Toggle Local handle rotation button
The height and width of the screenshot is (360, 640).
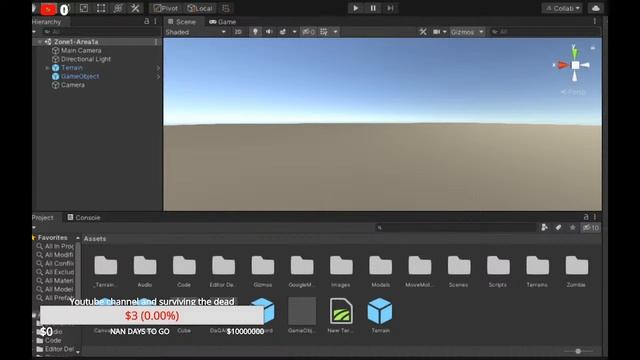tap(200, 8)
